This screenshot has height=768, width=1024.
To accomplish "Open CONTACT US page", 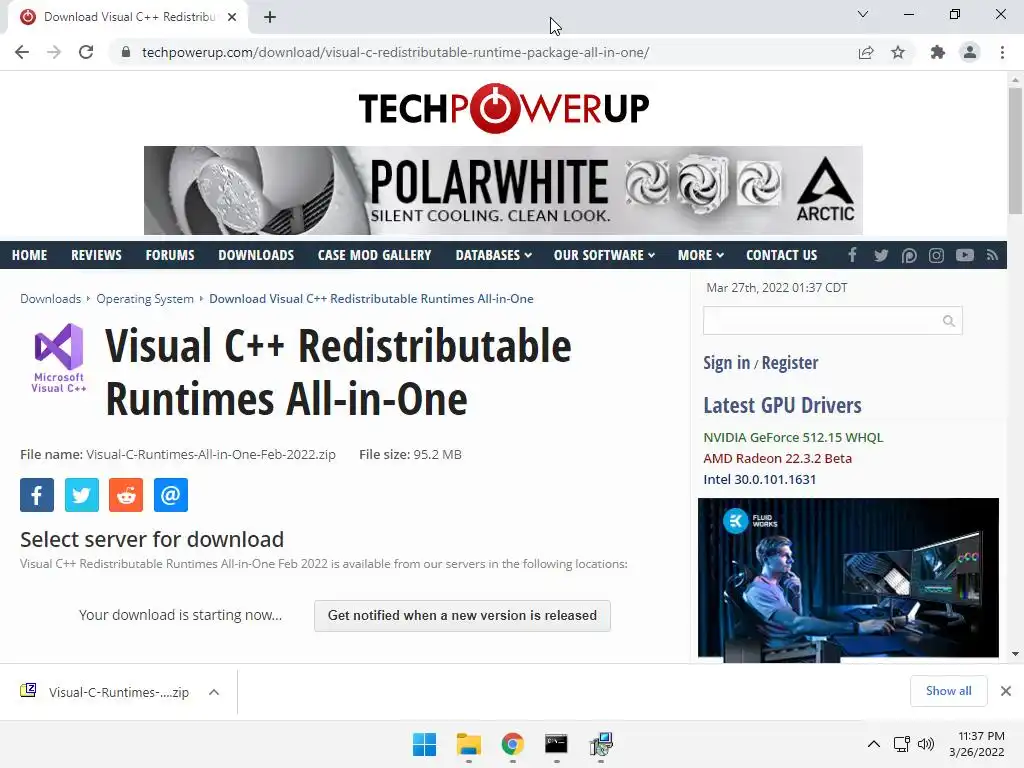I will click(x=781, y=255).
